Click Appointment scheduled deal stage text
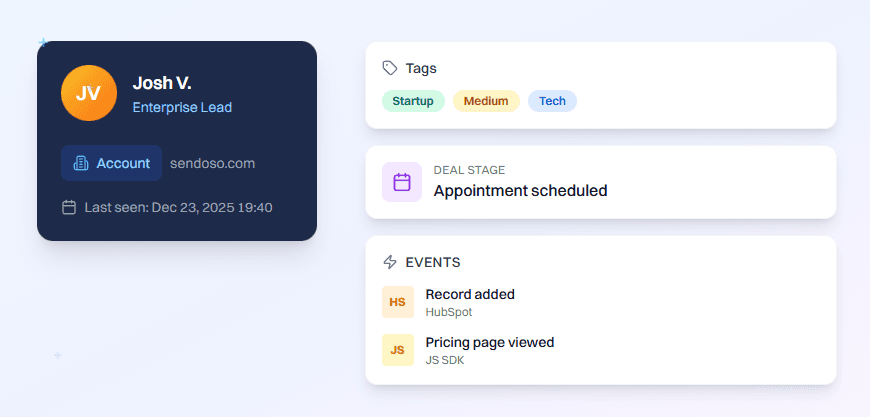 point(520,190)
